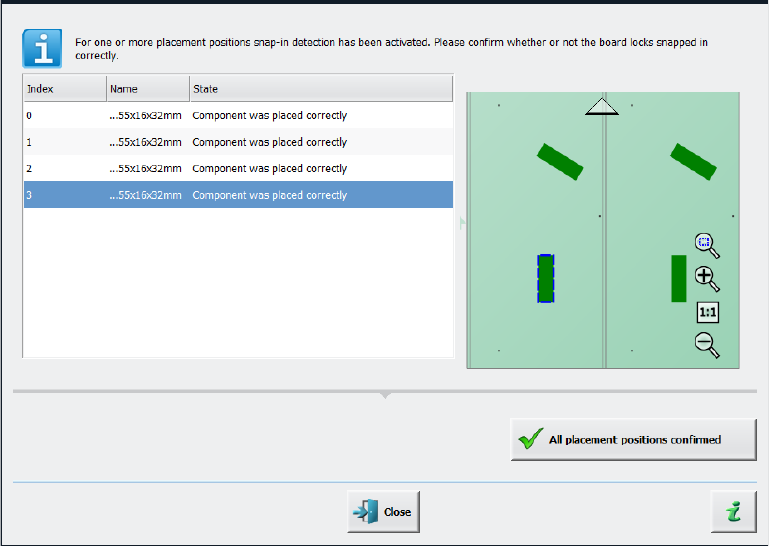The width and height of the screenshot is (769, 546).
Task: Click the white triangle marker on the board
Action: (602, 106)
